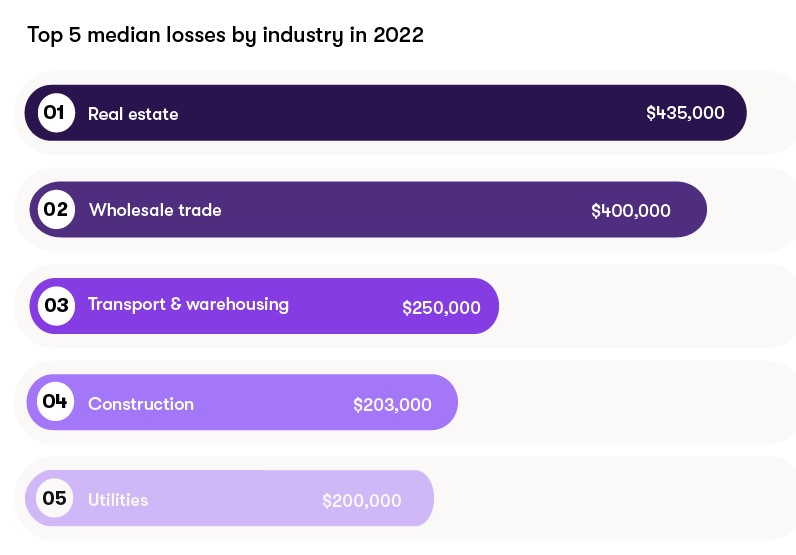This screenshot has width=796, height=555.
Task: Select the $203,000 loss value
Action: pyautogui.click(x=392, y=405)
